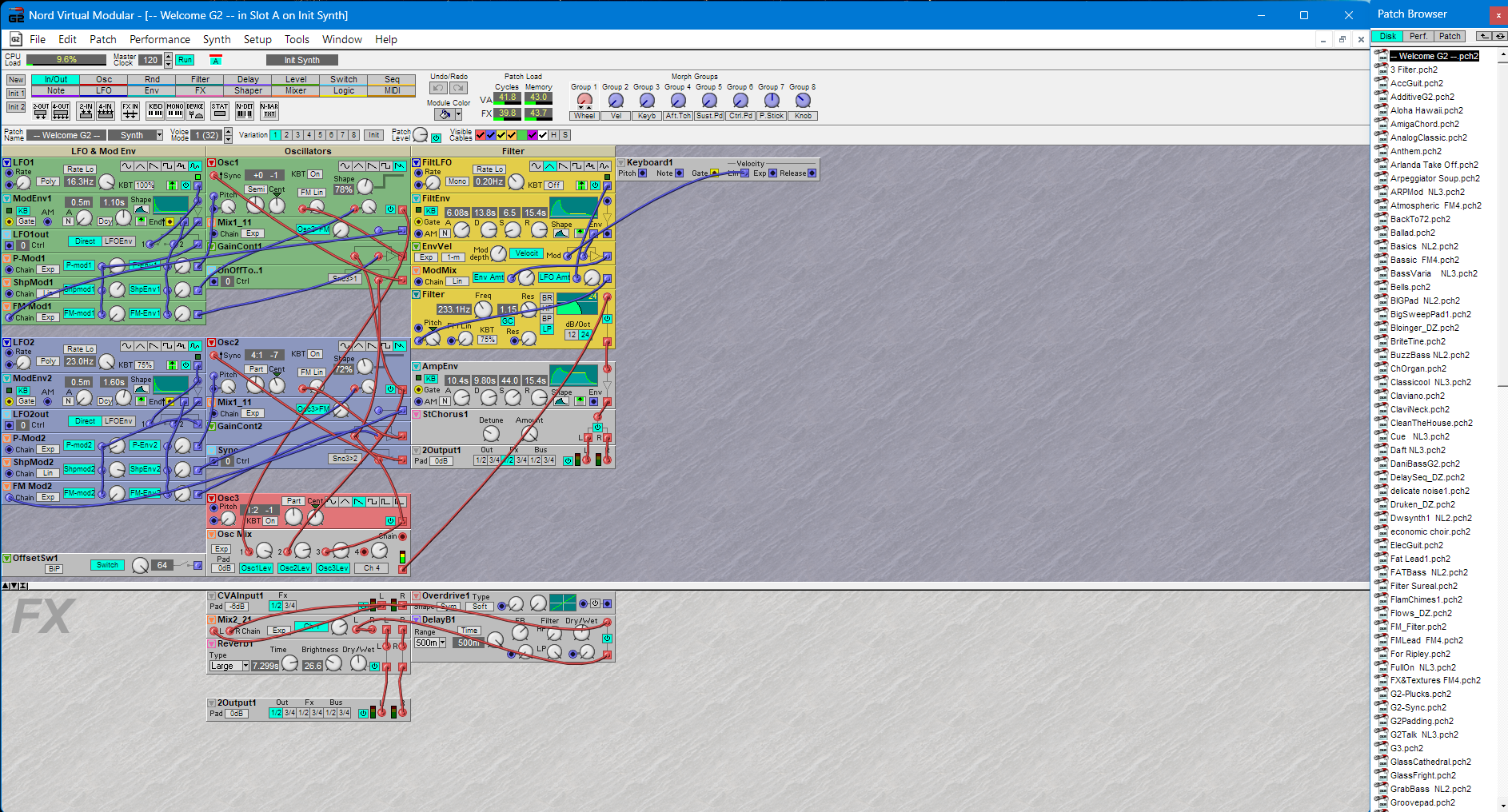Click the New patch button

pos(16,80)
